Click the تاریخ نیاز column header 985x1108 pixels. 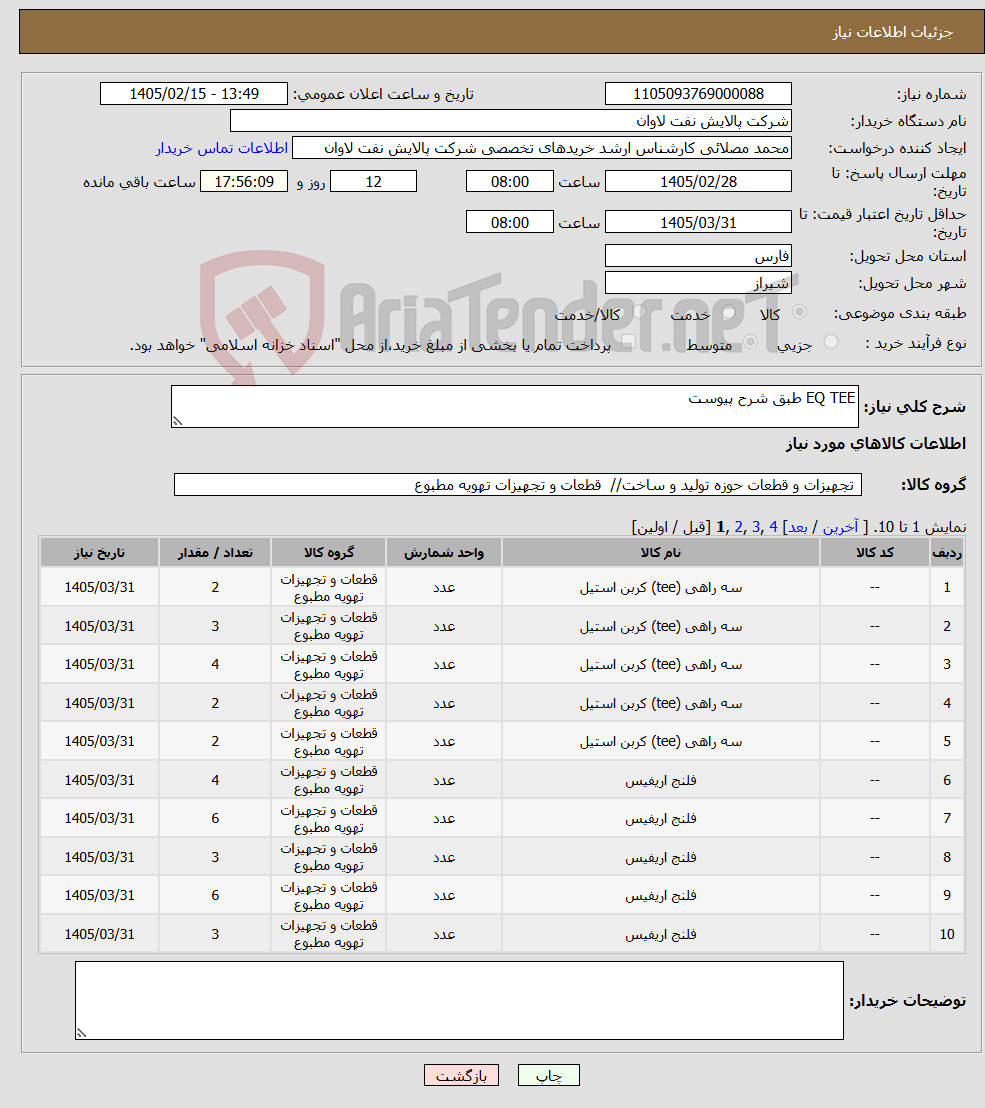pos(99,553)
